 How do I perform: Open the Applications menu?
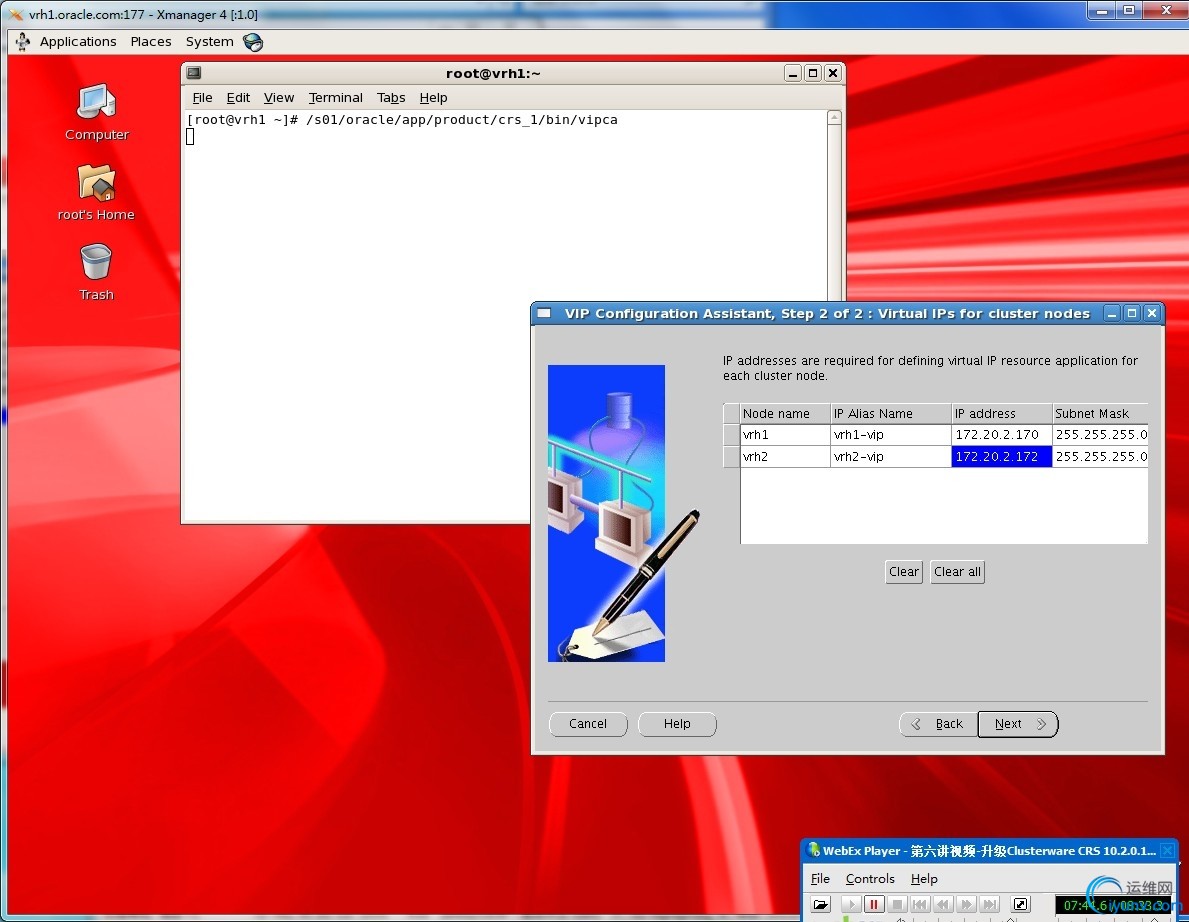point(78,42)
